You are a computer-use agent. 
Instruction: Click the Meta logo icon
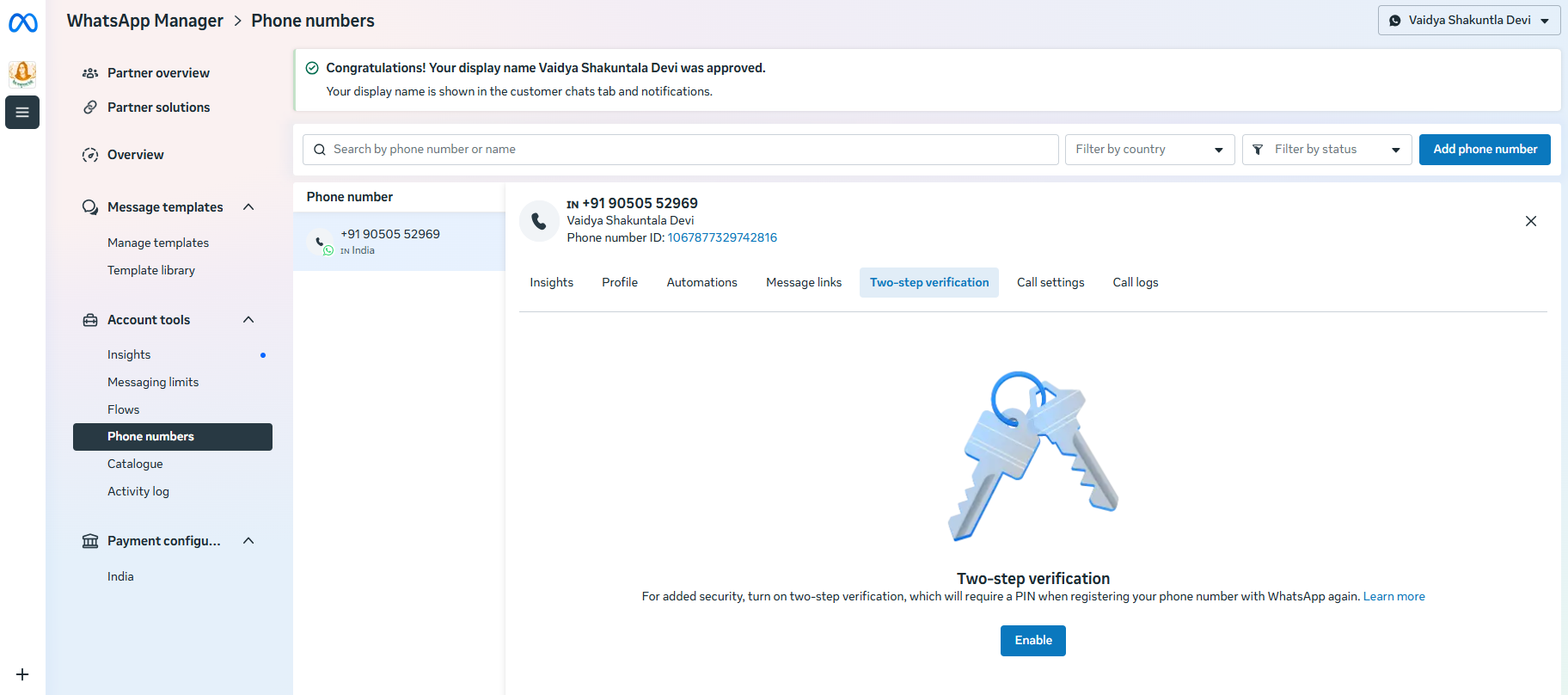(x=22, y=23)
